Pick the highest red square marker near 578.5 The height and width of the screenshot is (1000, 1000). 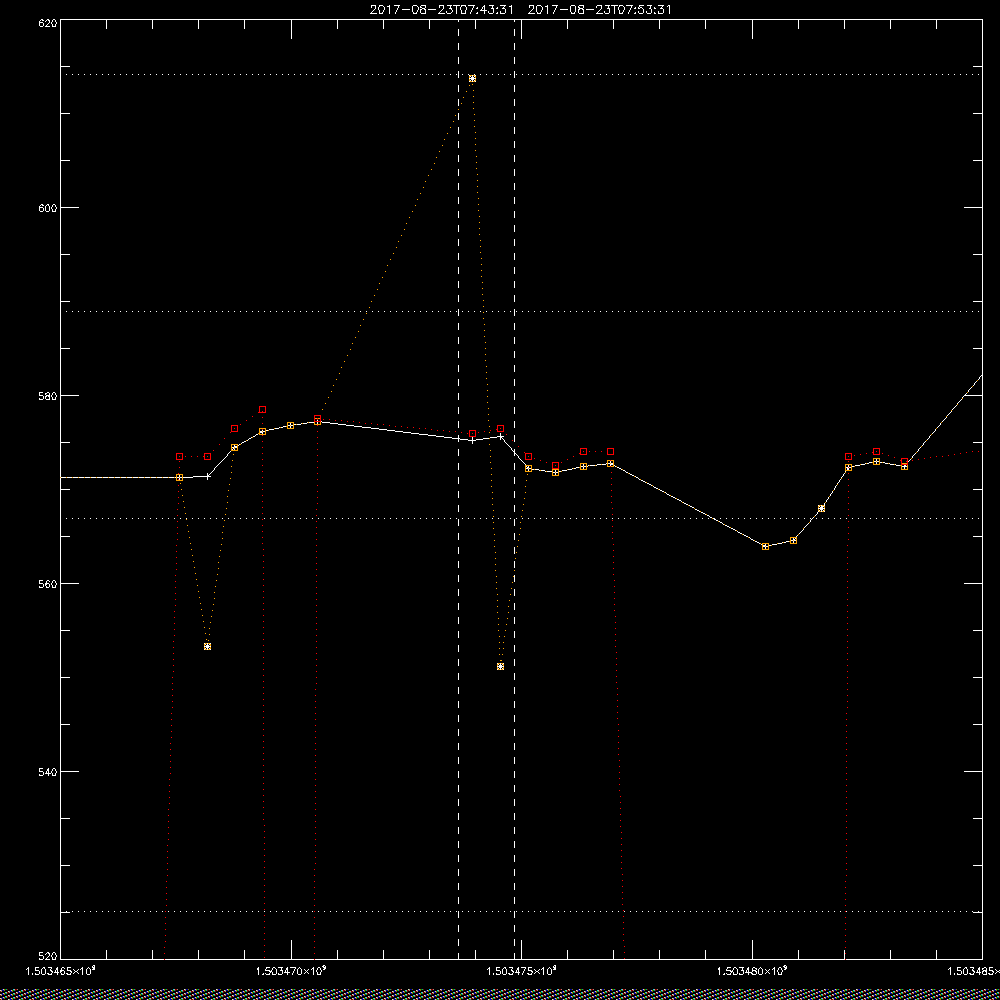262,409
